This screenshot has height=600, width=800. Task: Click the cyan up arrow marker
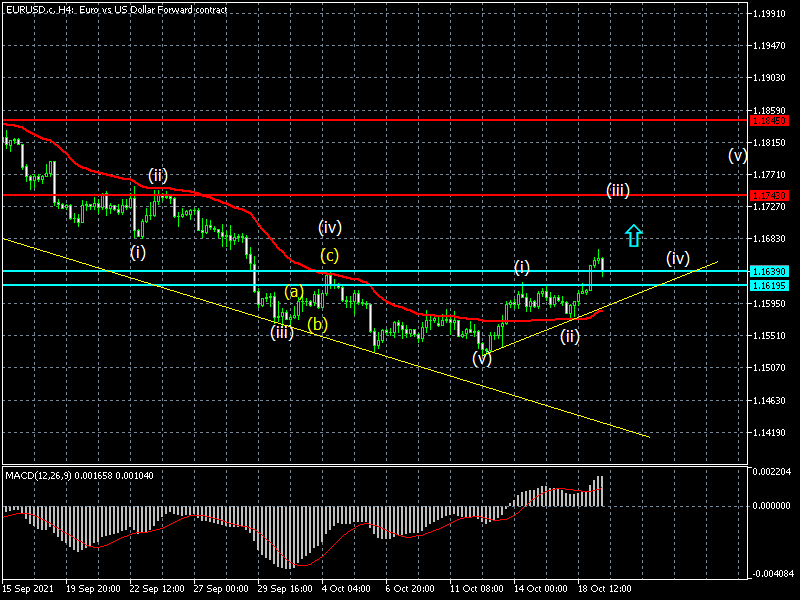[x=633, y=236]
